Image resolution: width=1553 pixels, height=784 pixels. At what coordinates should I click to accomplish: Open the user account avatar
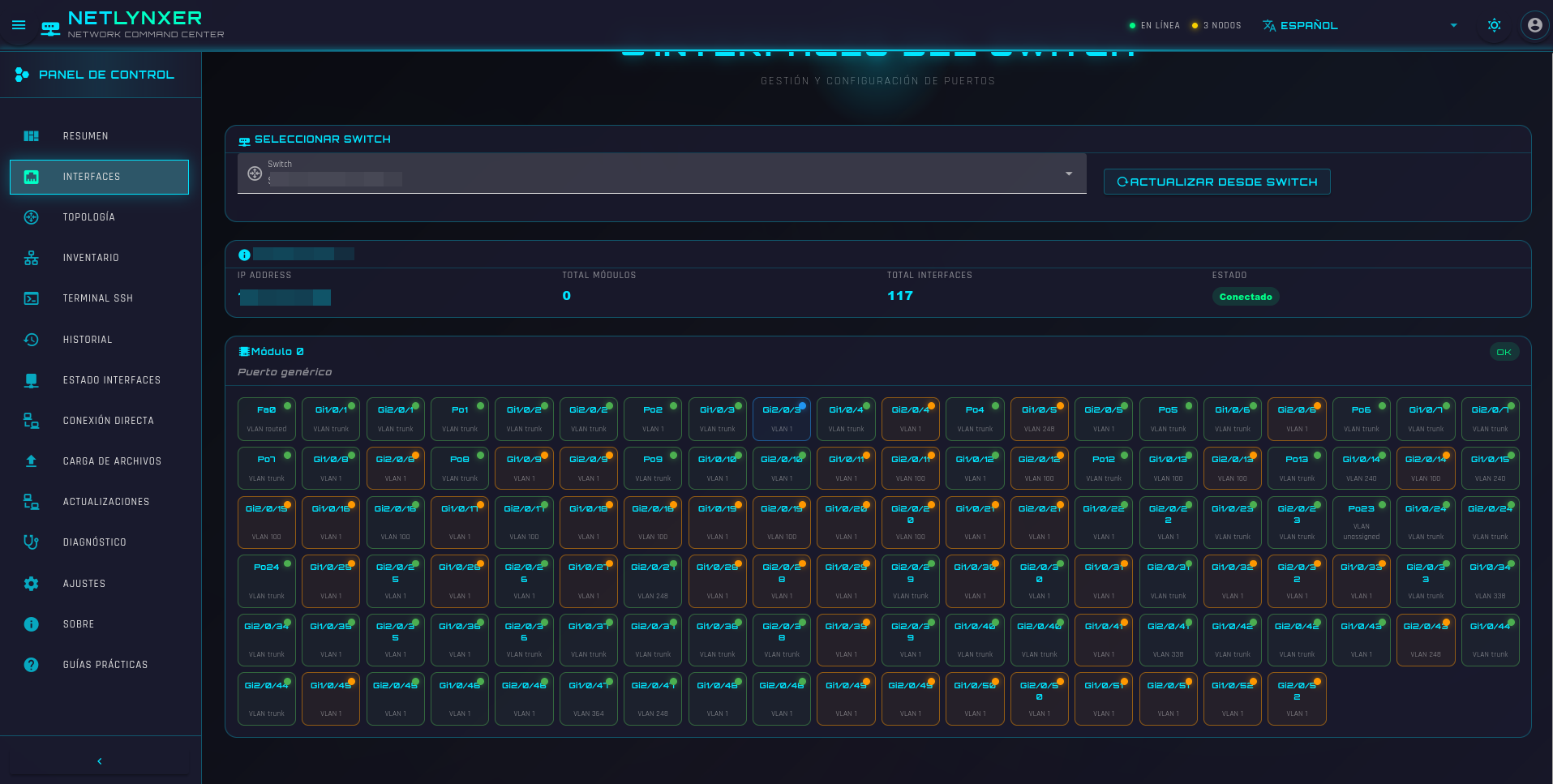coord(1534,25)
